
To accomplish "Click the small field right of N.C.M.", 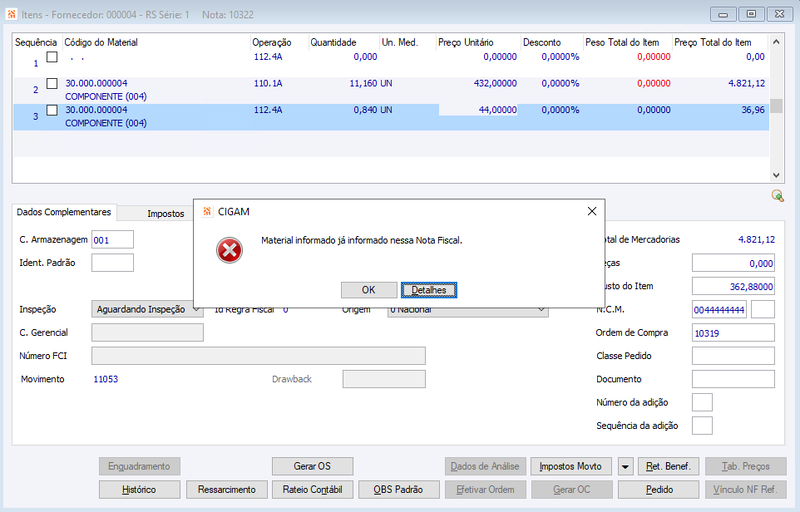I will (x=763, y=310).
